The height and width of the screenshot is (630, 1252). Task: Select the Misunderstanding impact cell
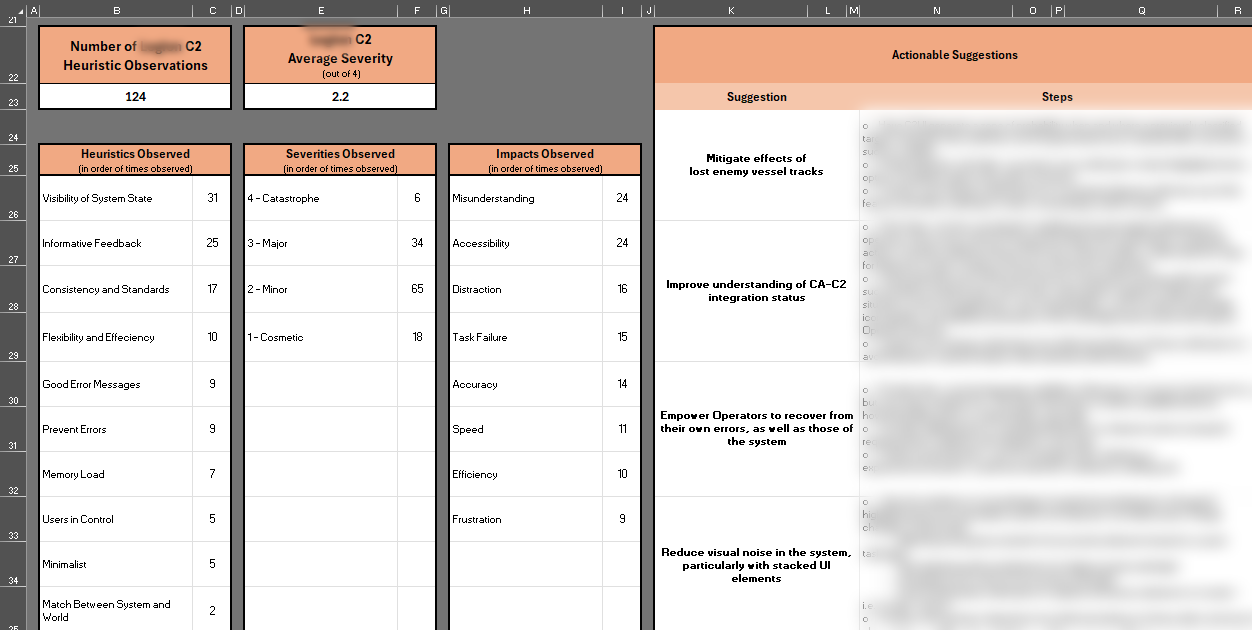tap(526, 198)
